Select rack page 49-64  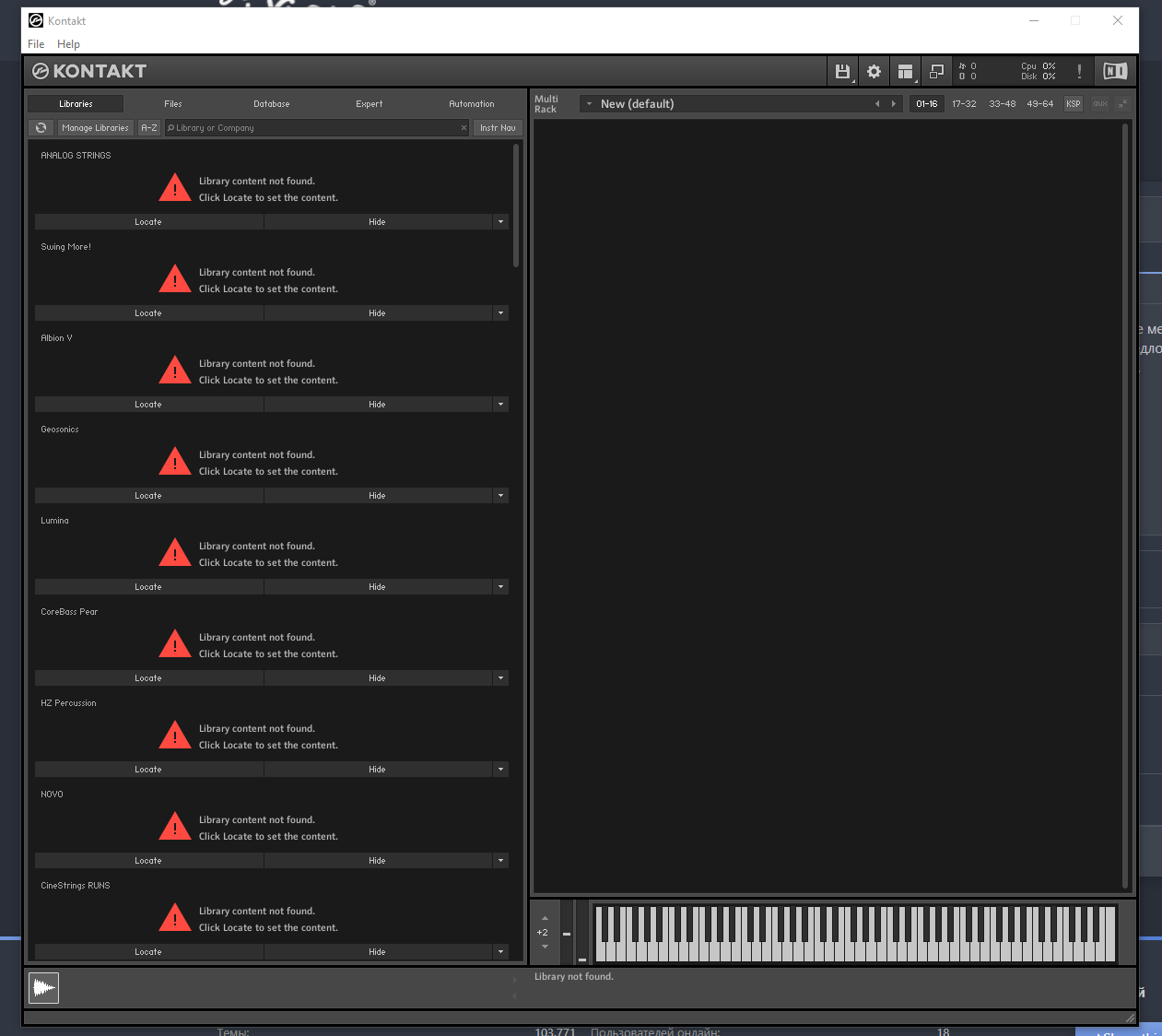[x=1040, y=104]
